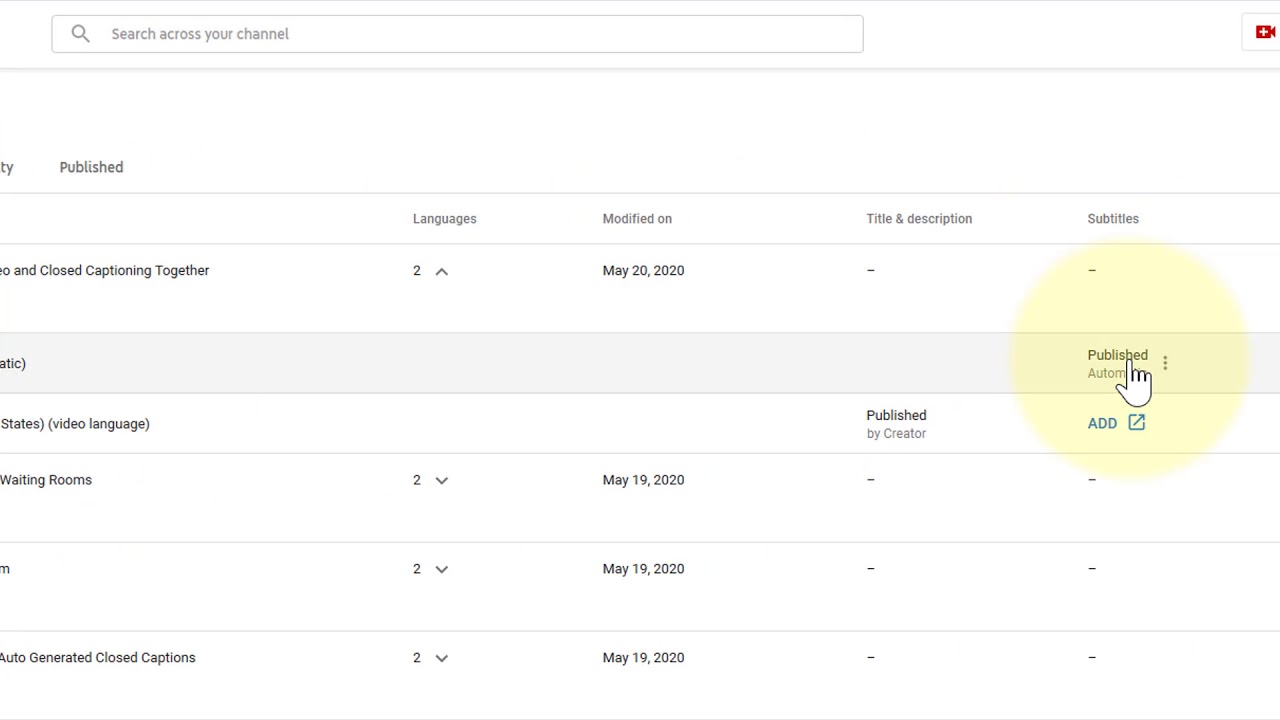Expand languages for Auto Generated Closed Captions
The width and height of the screenshot is (1280, 720).
point(441,658)
